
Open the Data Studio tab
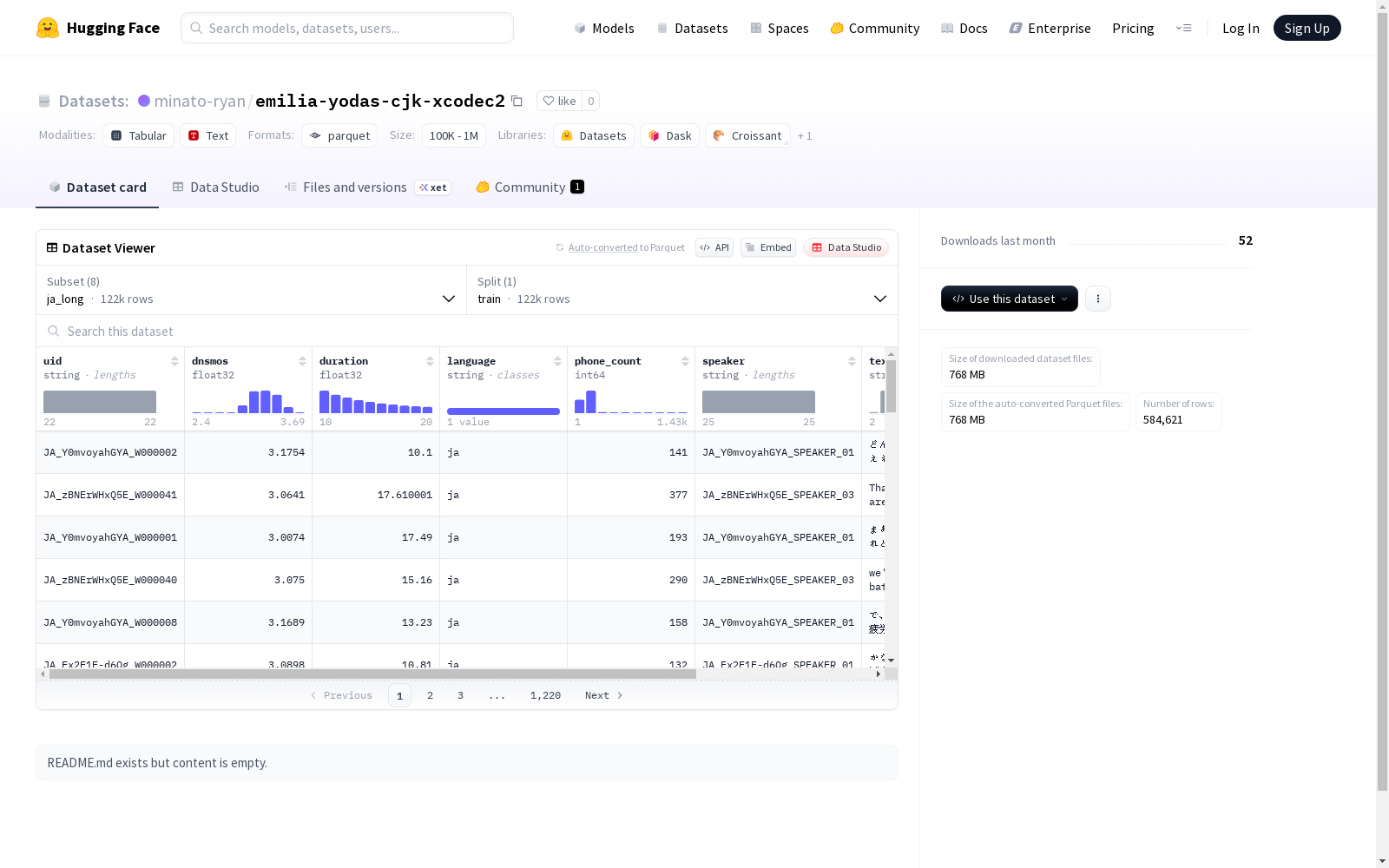click(215, 187)
